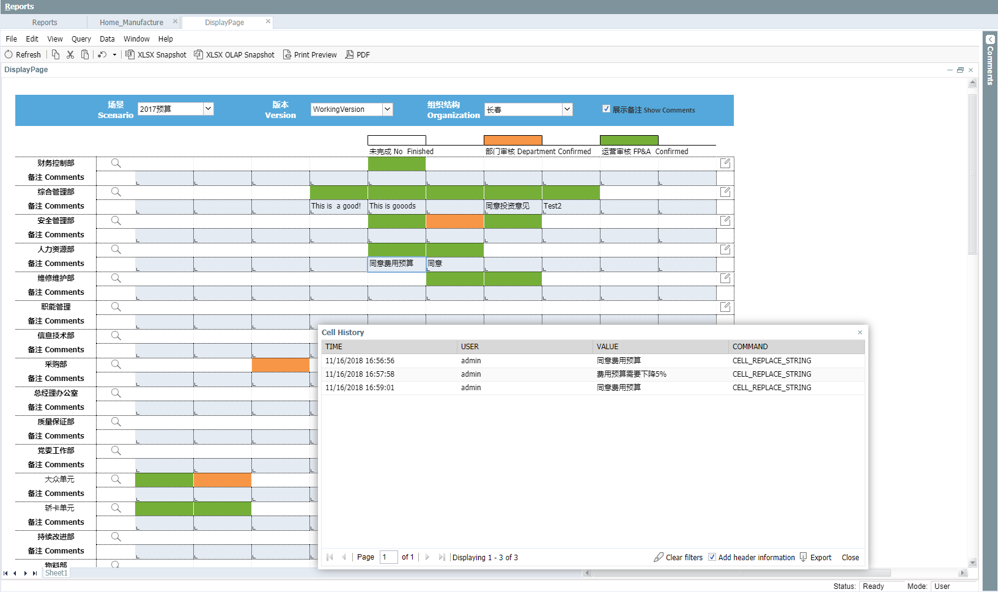The image size is (998, 592).
Task: Select the history row at 11/16/2018 16:57:58
Action: (593, 374)
